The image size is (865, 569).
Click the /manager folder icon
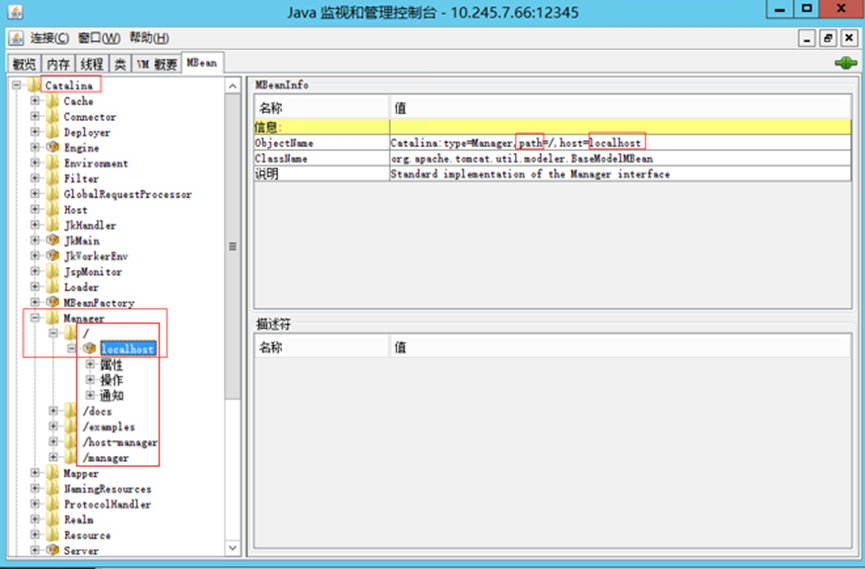(x=71, y=457)
